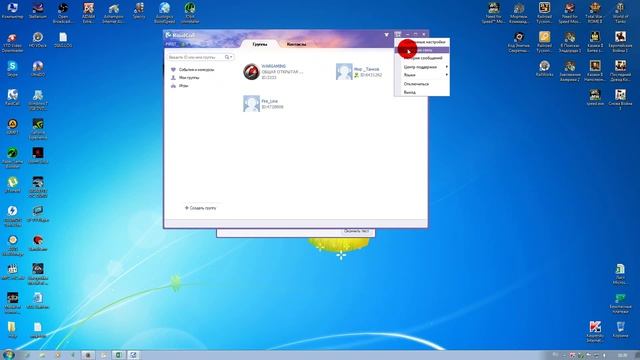Choose История сообщений from the menu

coord(422,58)
